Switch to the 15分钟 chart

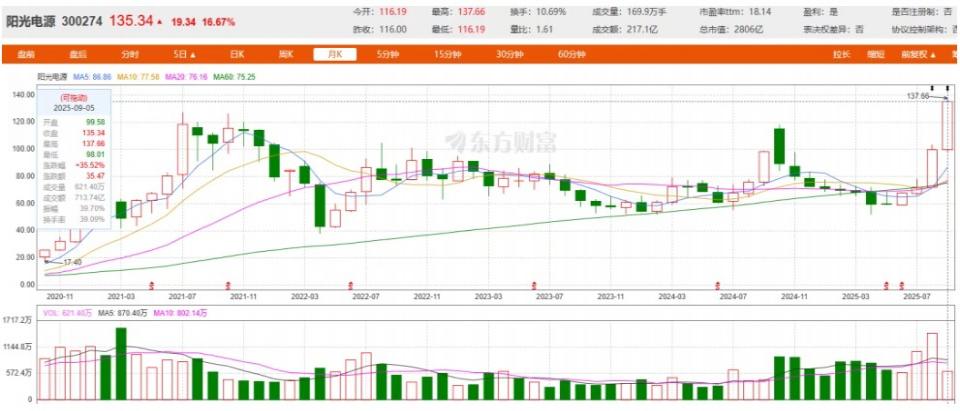[x=447, y=55]
